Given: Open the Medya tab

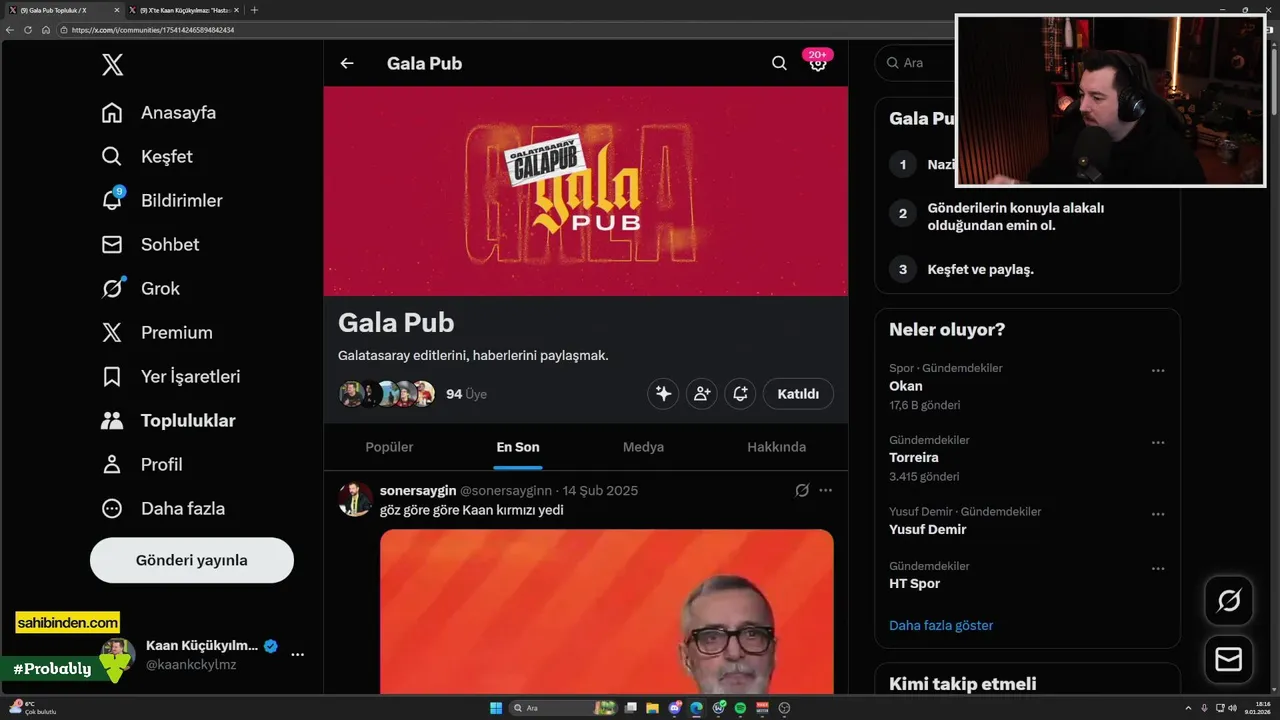Looking at the screenshot, I should (643, 447).
